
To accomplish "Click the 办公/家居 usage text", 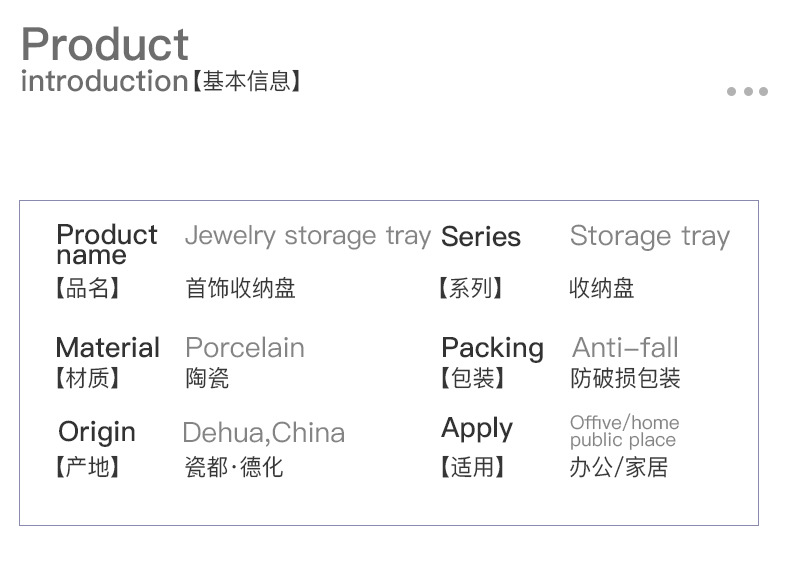I will tap(618, 467).
